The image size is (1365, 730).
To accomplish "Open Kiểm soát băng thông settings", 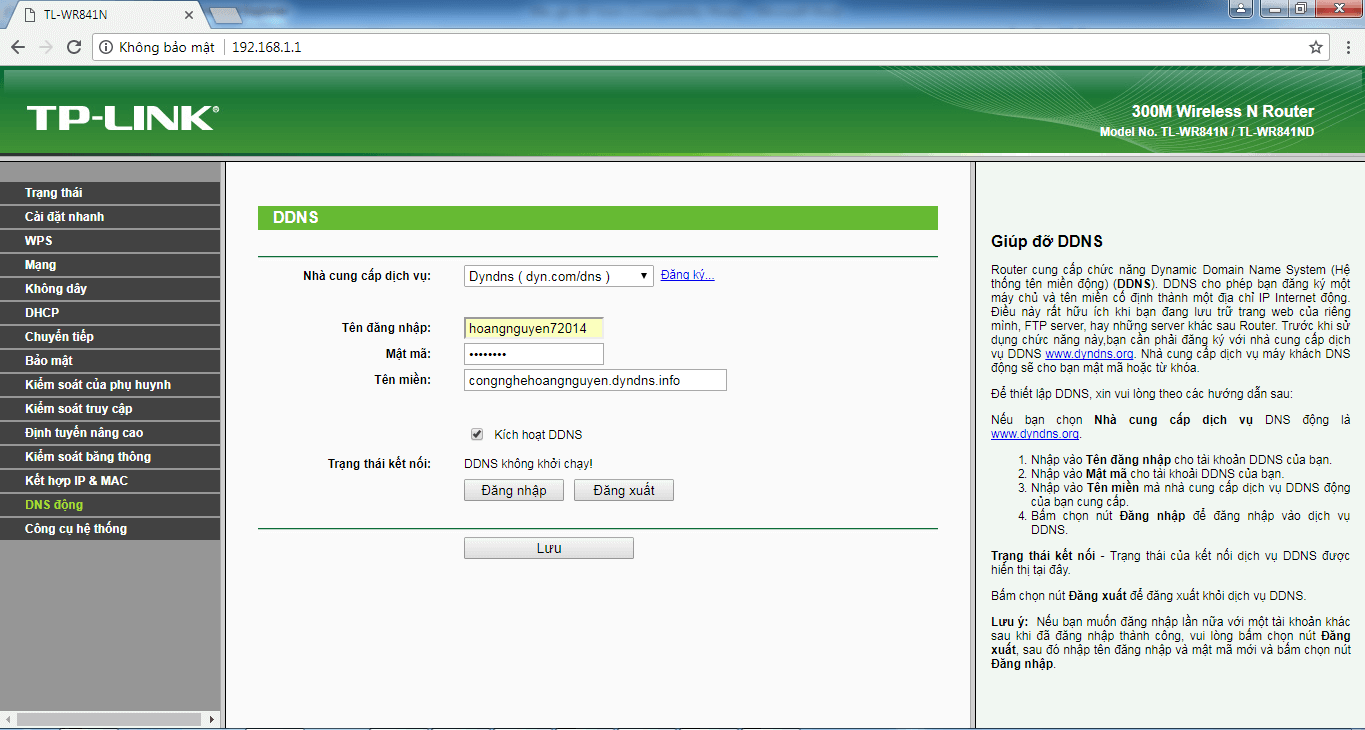I will 88,457.
